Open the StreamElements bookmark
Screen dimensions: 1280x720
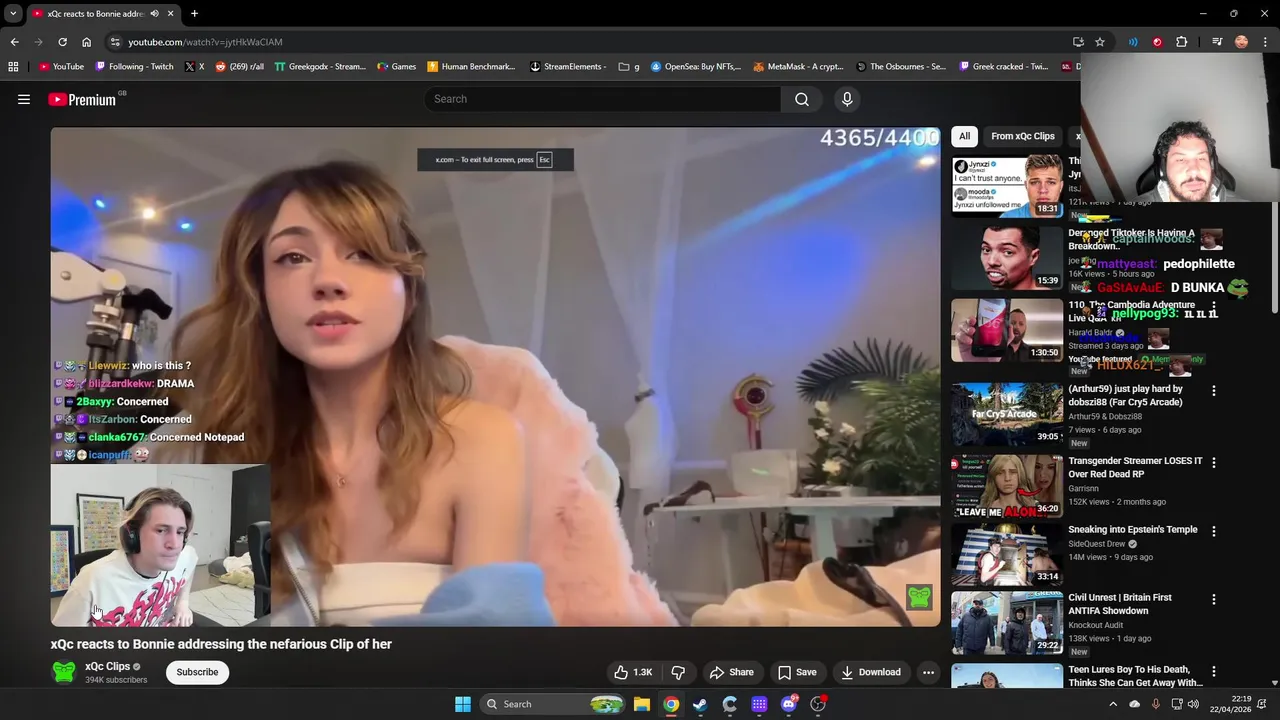tap(568, 67)
